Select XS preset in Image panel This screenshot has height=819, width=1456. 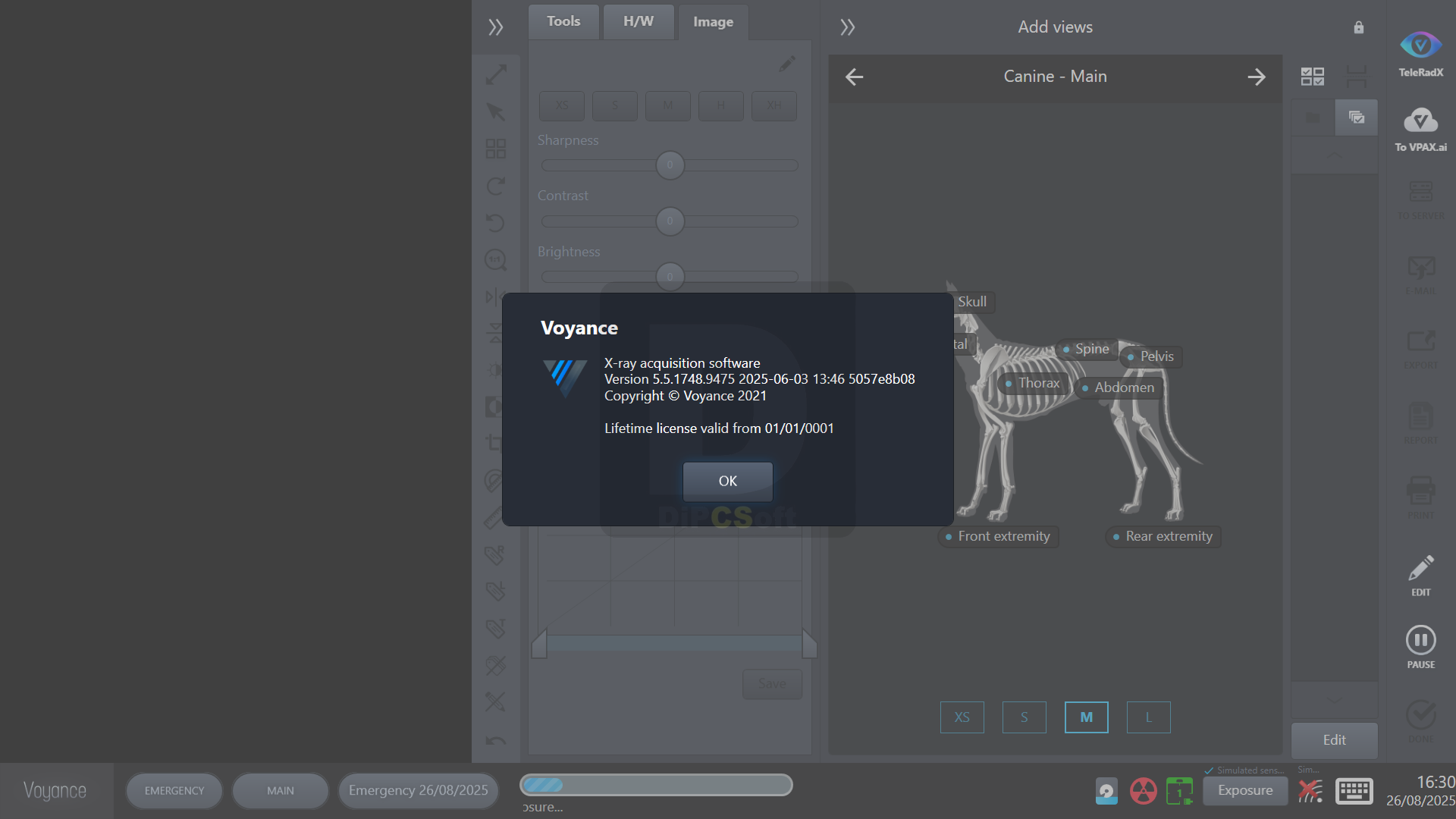561,105
